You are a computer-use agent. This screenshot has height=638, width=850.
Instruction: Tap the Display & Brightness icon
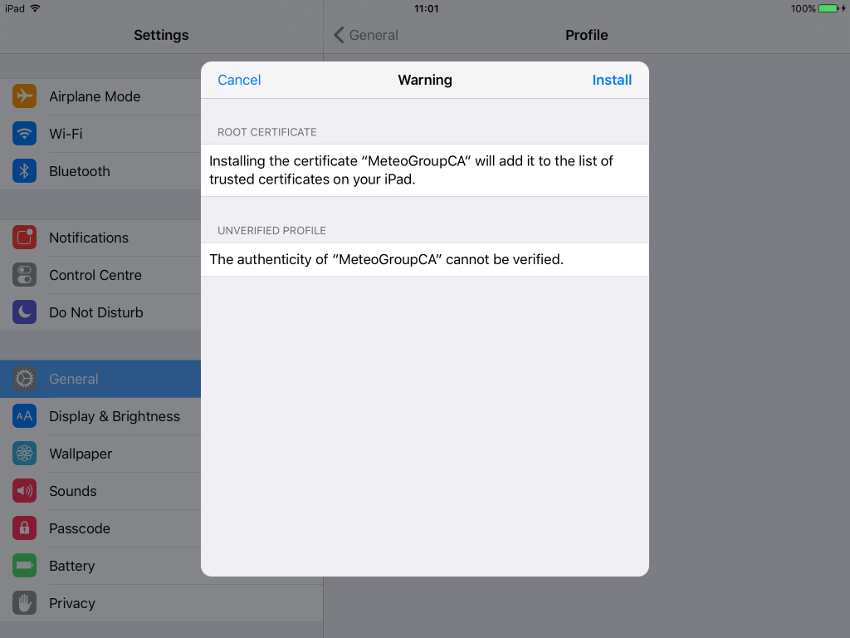coord(25,416)
